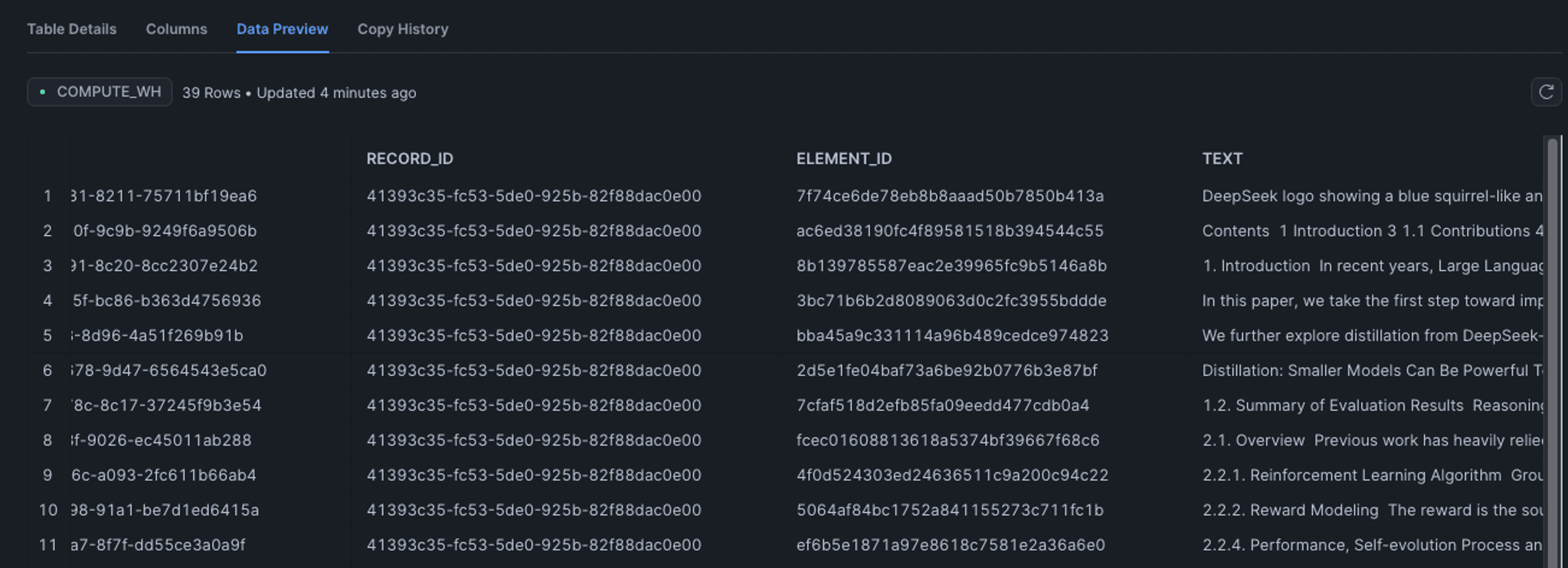The height and width of the screenshot is (568, 1568).
Task: Select the Data Preview tab
Action: click(x=282, y=29)
